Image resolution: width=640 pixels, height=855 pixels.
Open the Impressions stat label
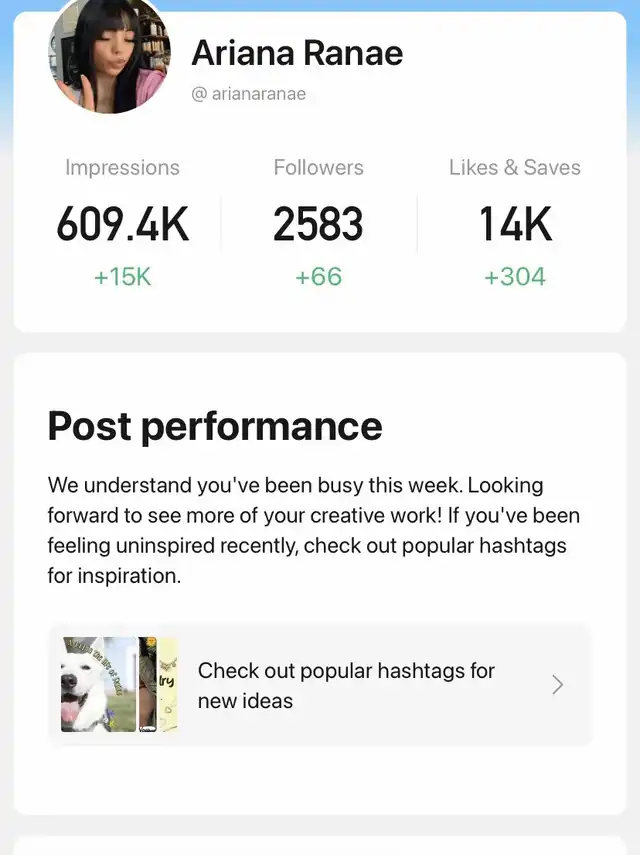(x=122, y=168)
